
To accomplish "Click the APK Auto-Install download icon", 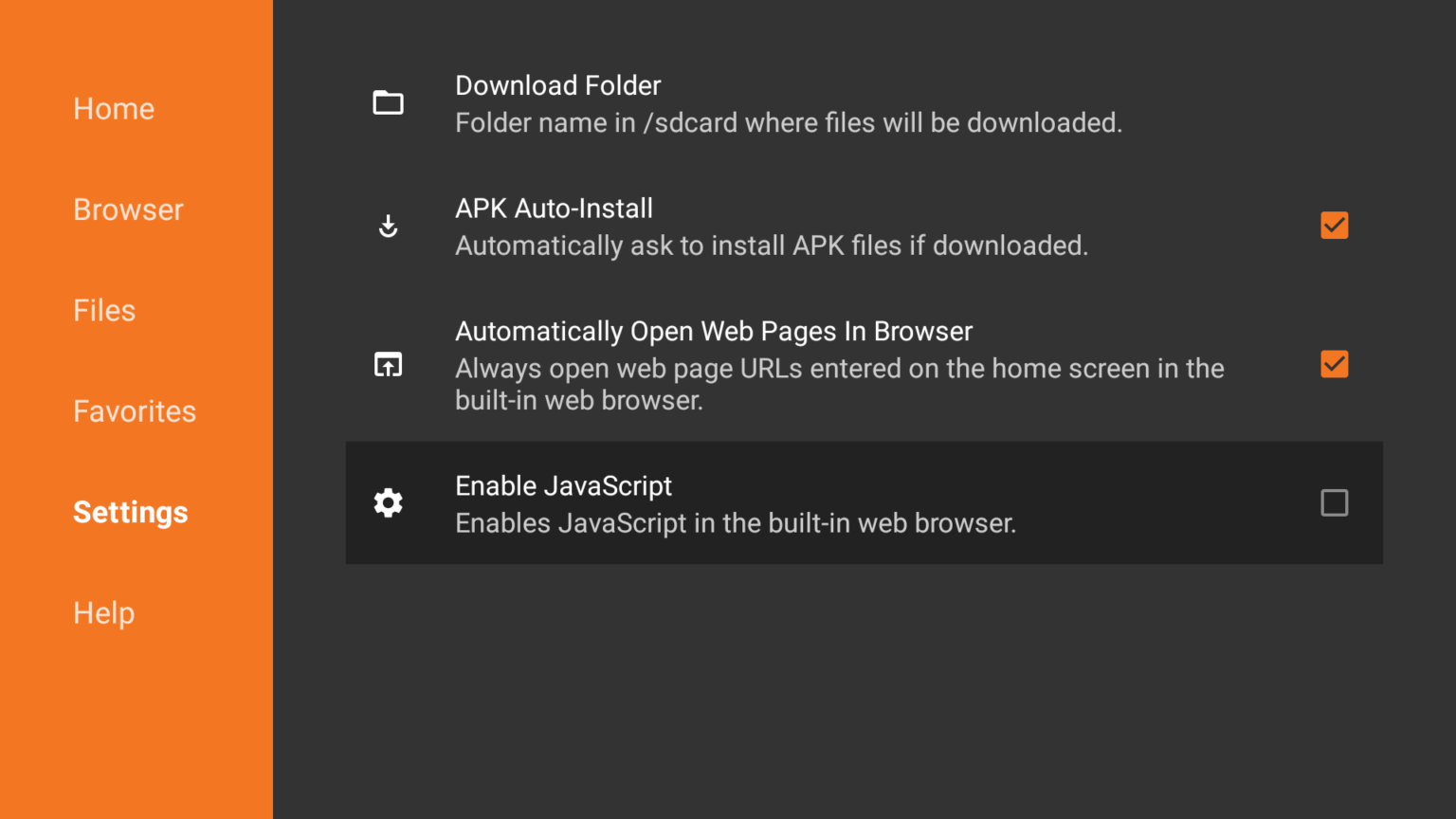I will 388,226.
